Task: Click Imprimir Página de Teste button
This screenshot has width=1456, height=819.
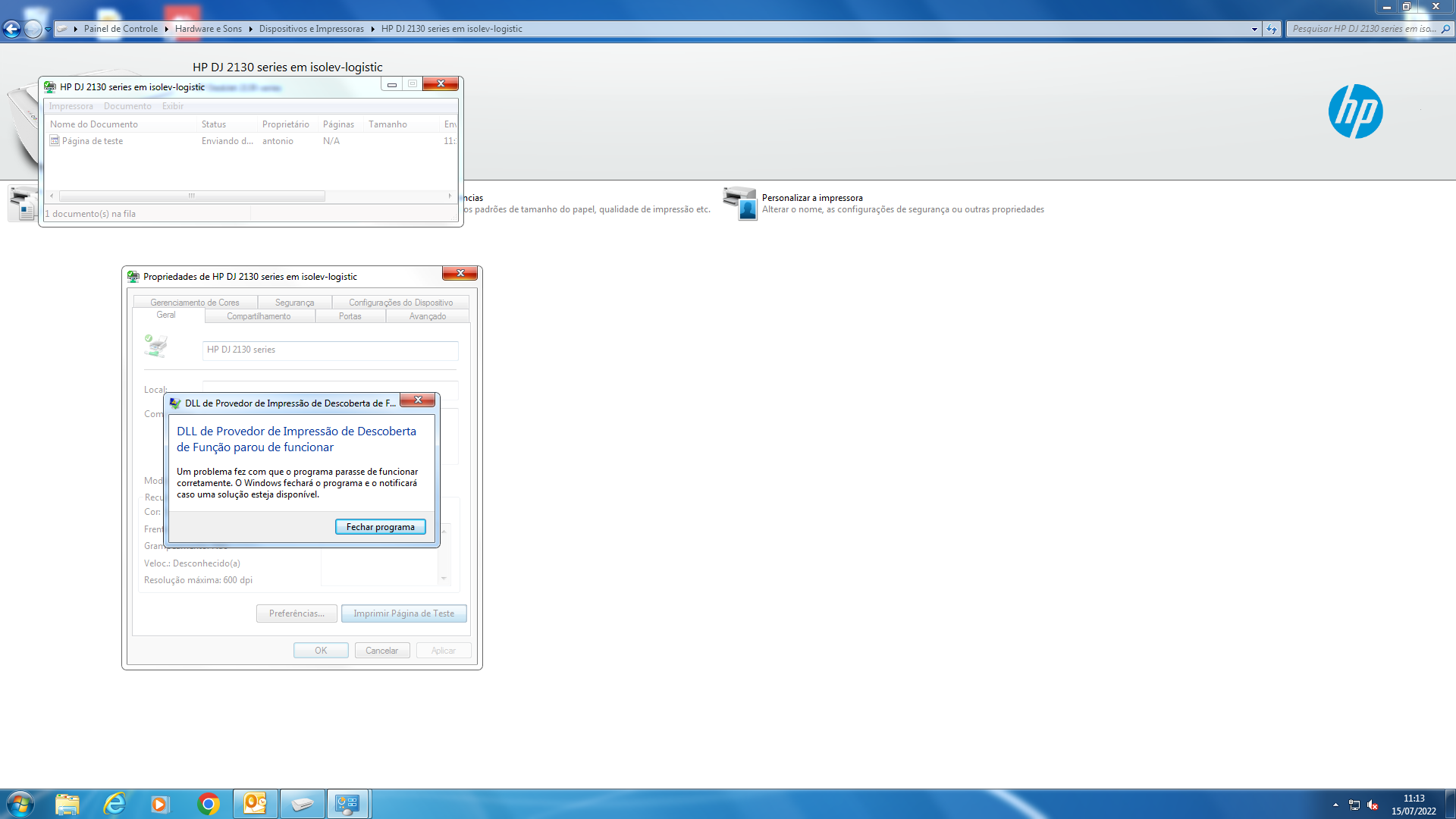Action: (403, 613)
